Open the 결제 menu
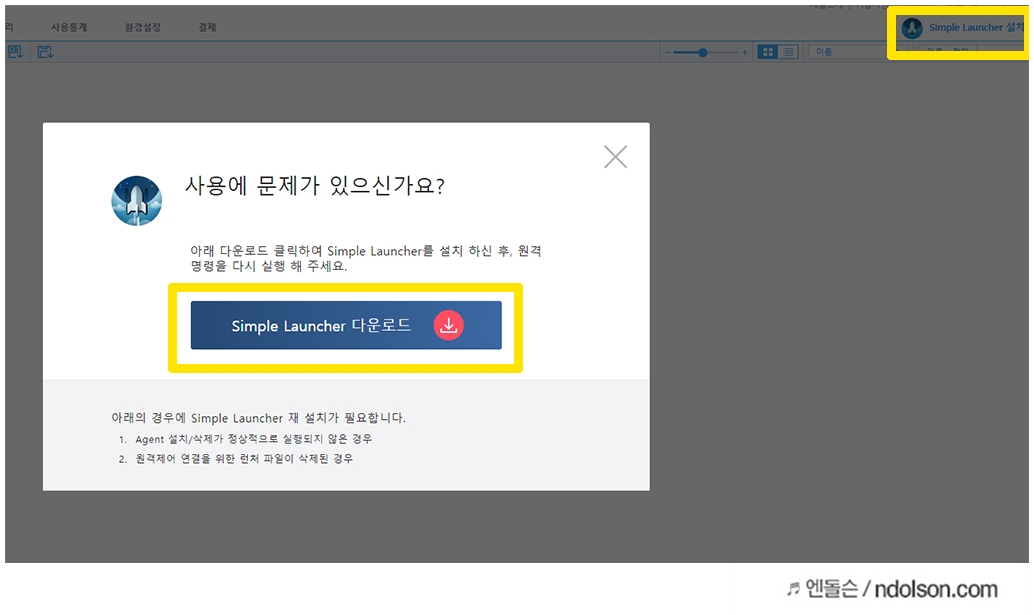 click(x=207, y=27)
